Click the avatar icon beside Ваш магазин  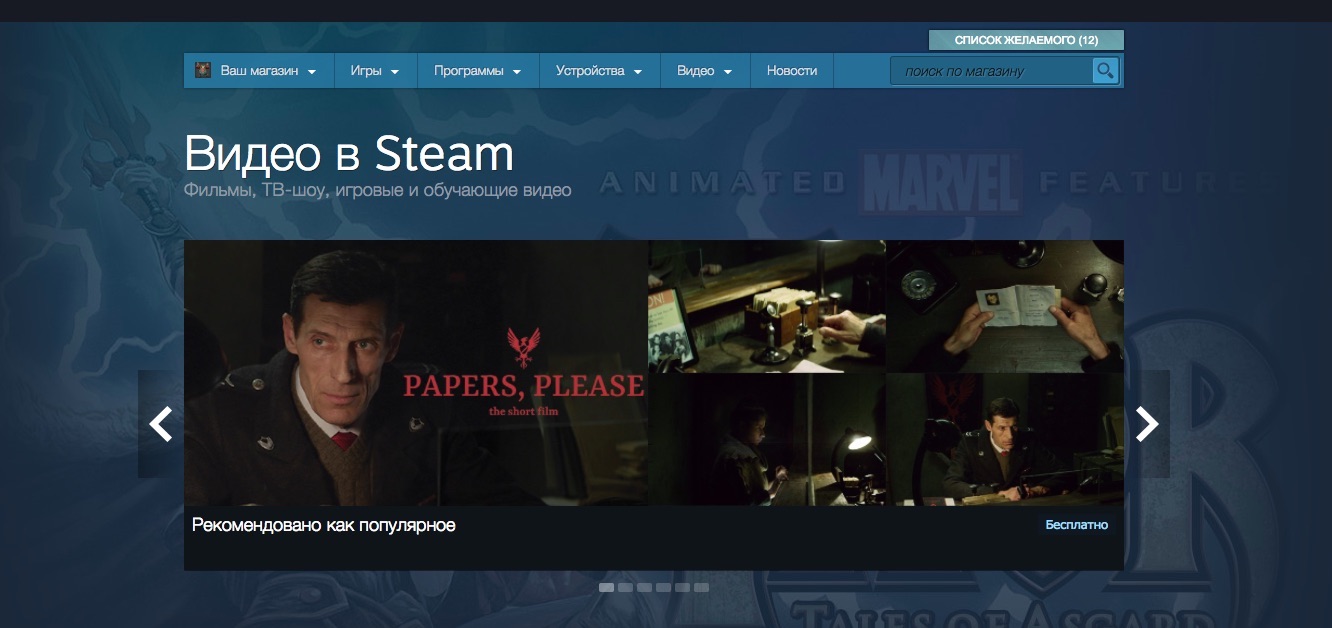pos(203,71)
